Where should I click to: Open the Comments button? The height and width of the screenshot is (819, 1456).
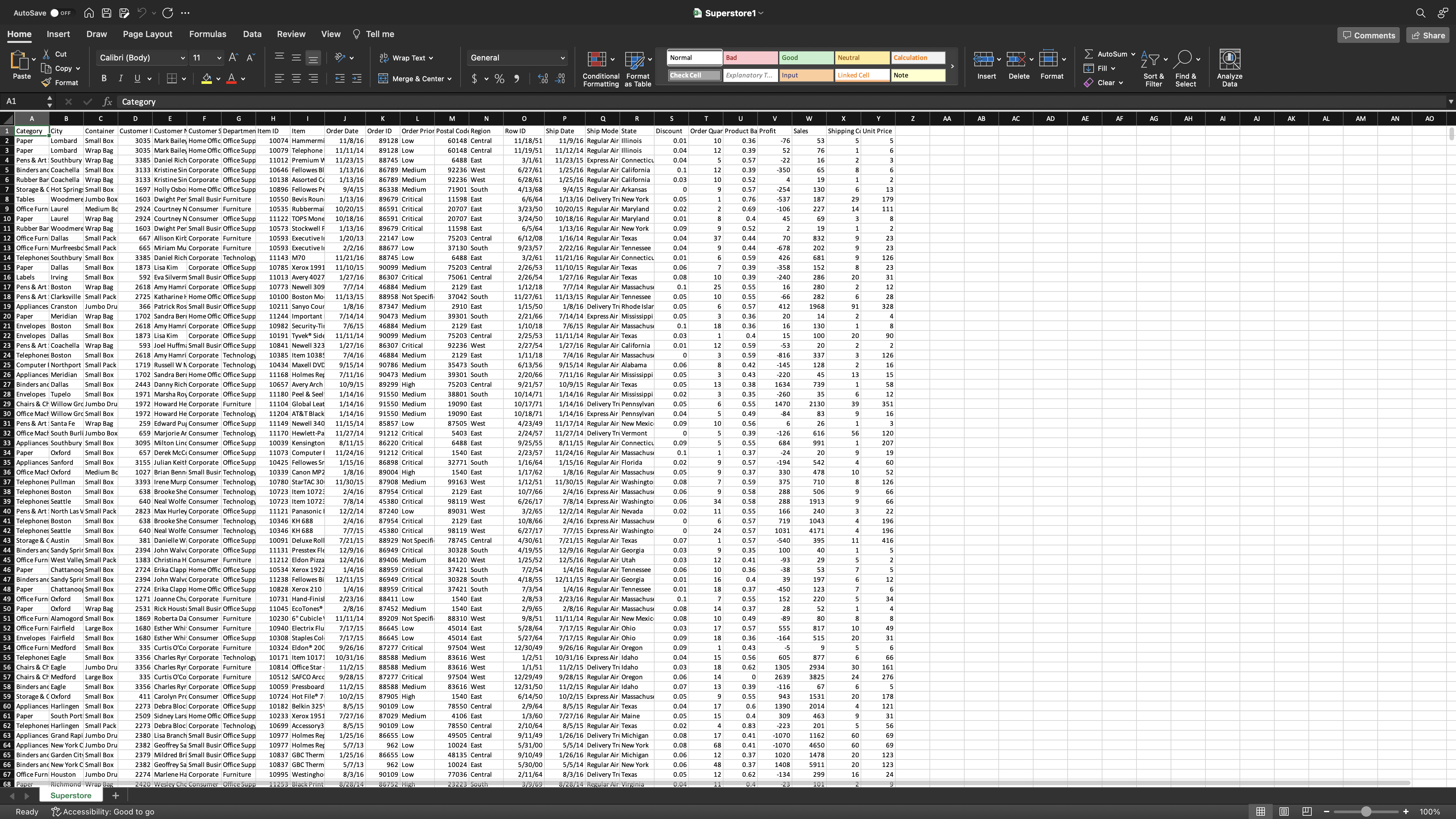1368,35
